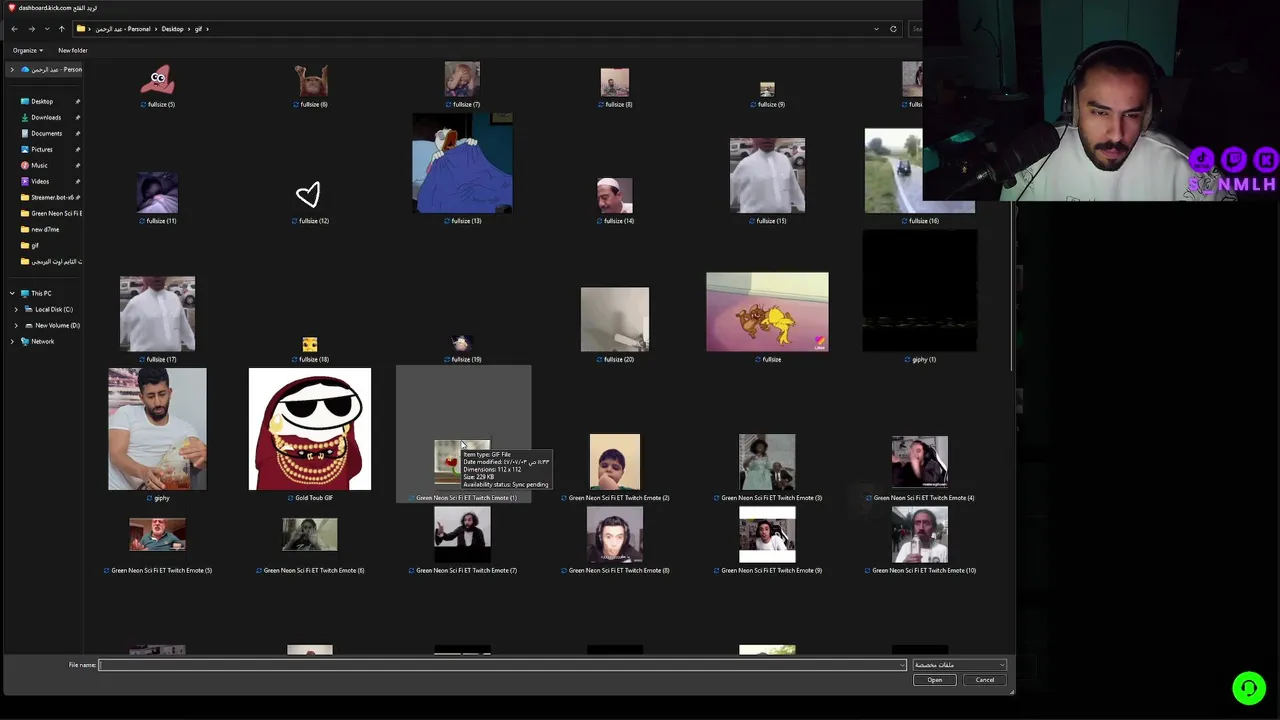Select the fullsize (17) gif thumbnail
This screenshot has height=720, width=1280.
point(158,314)
